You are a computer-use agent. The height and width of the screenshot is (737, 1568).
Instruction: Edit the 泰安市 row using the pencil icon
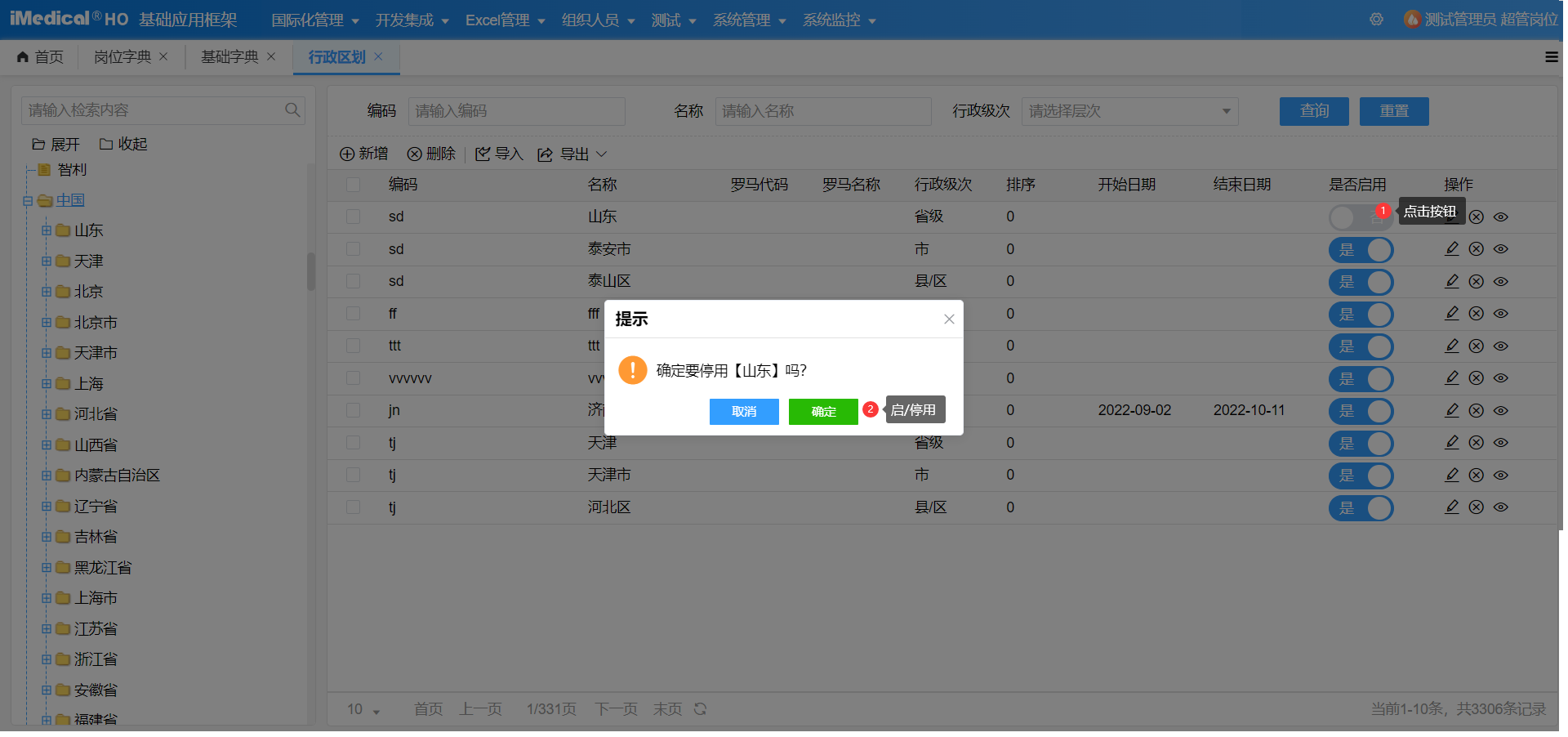[x=1451, y=249]
